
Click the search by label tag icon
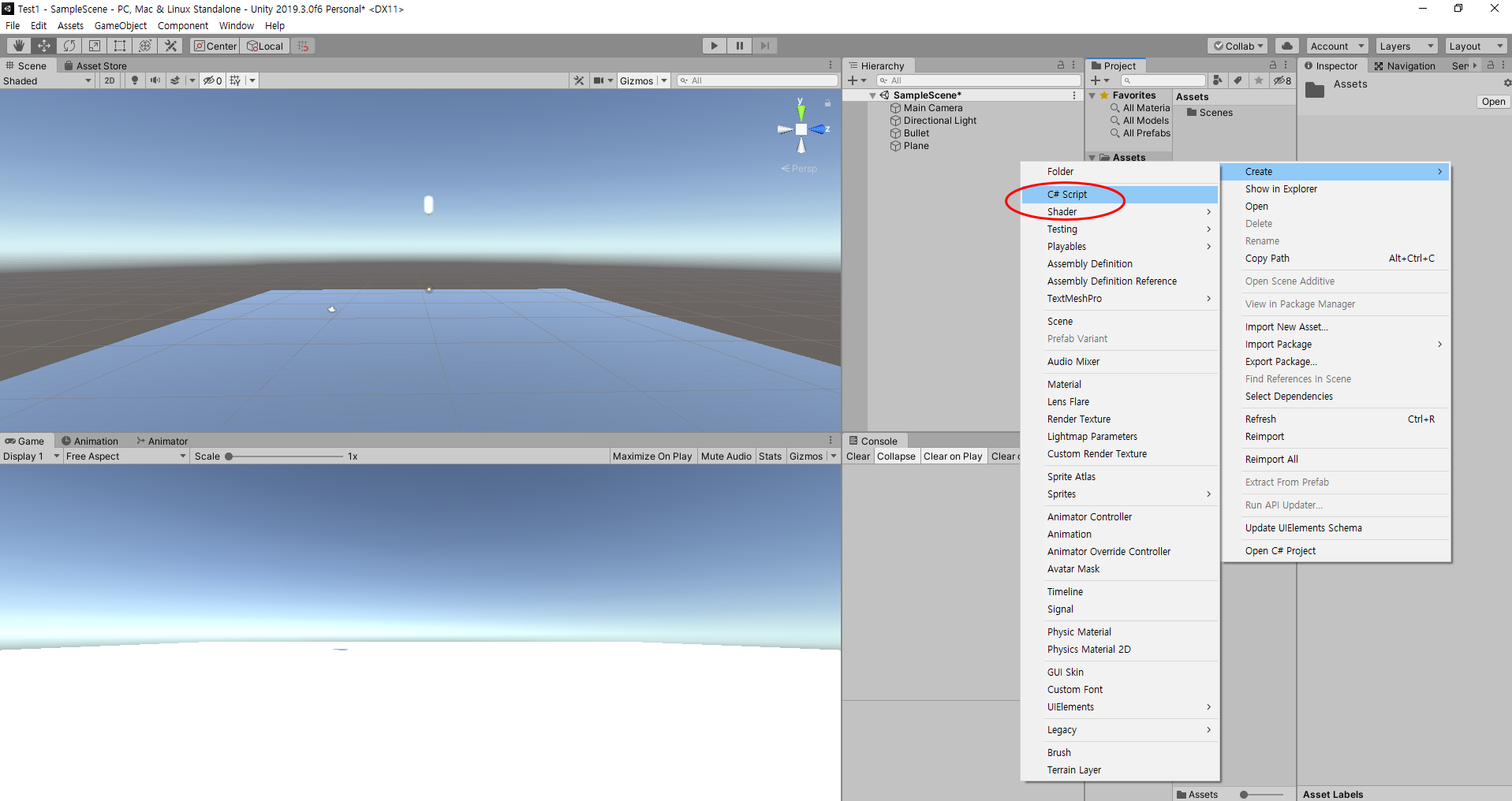(1238, 80)
